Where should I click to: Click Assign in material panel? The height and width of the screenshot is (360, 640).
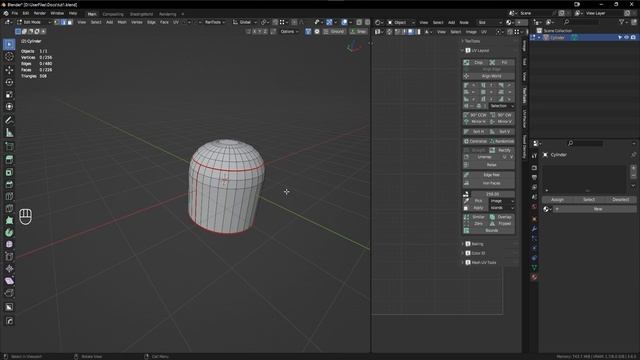[x=557, y=200]
